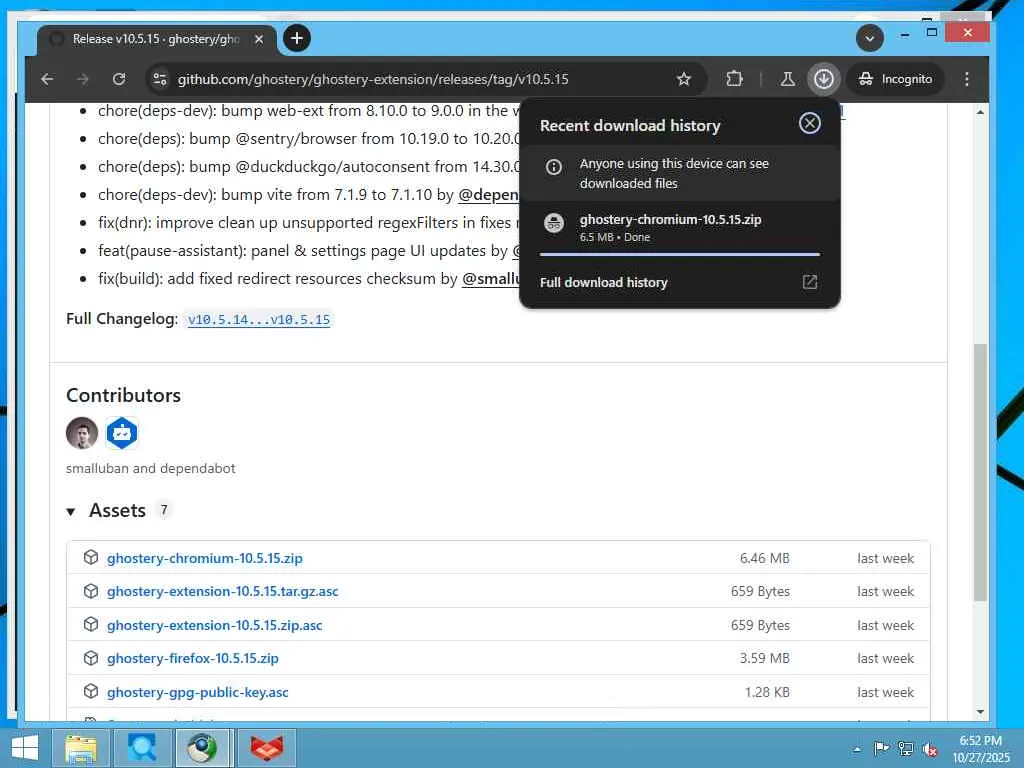Click package icon beside ghostery-gpg-public-key.asc
The height and width of the screenshot is (768, 1024).
click(91, 691)
